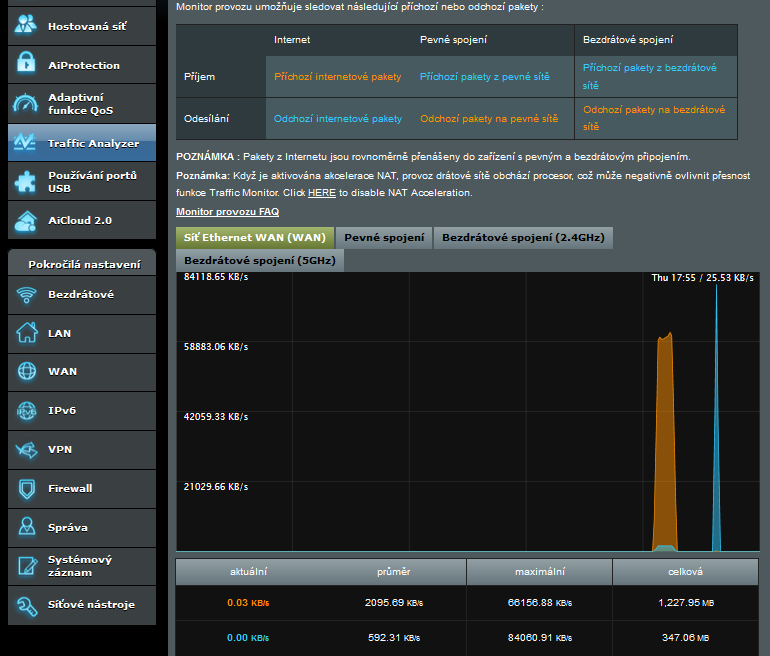The image size is (770, 656).
Task: Open the IPv6 settings icon
Action: click(x=27, y=410)
